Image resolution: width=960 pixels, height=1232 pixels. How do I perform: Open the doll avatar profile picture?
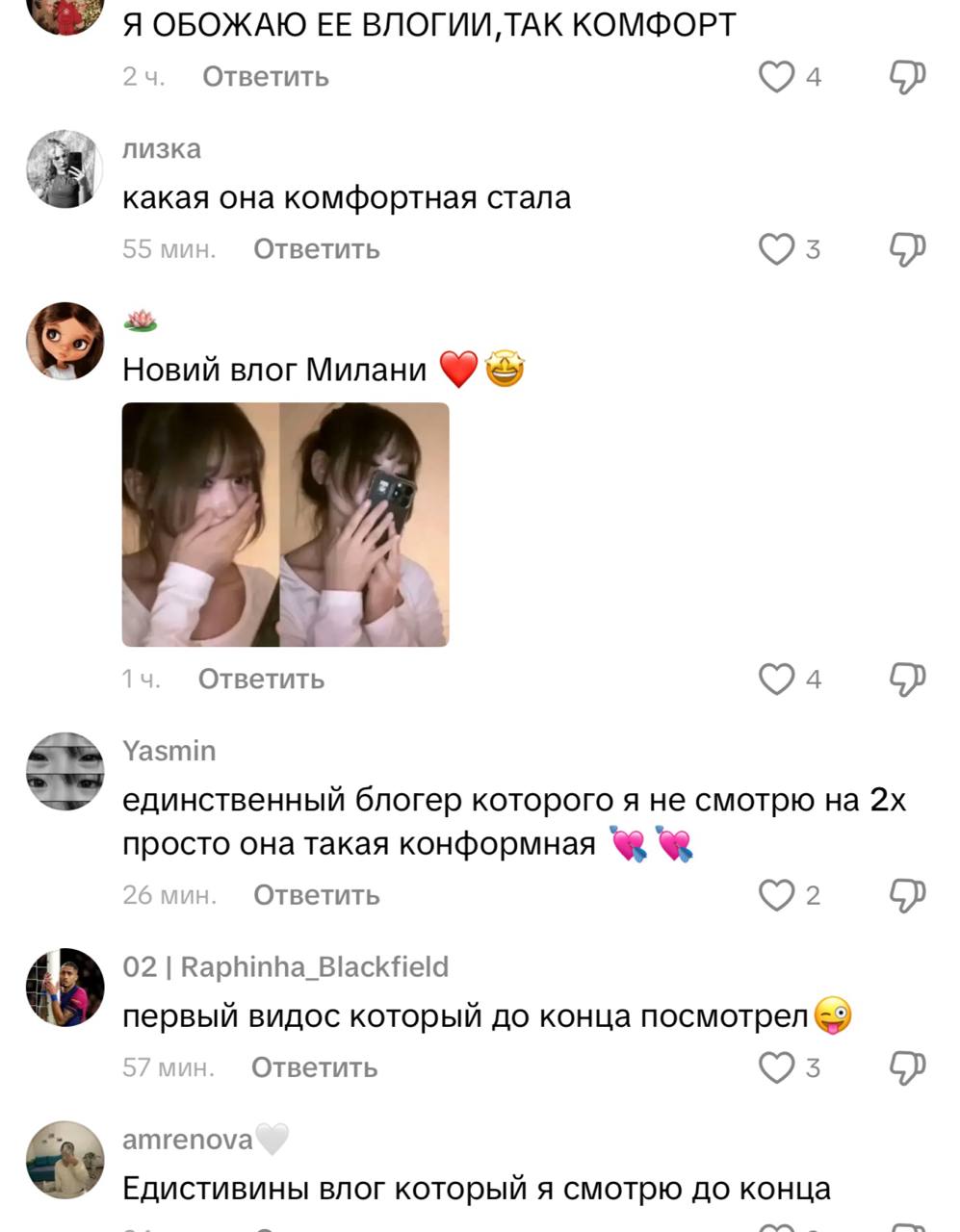(65, 341)
